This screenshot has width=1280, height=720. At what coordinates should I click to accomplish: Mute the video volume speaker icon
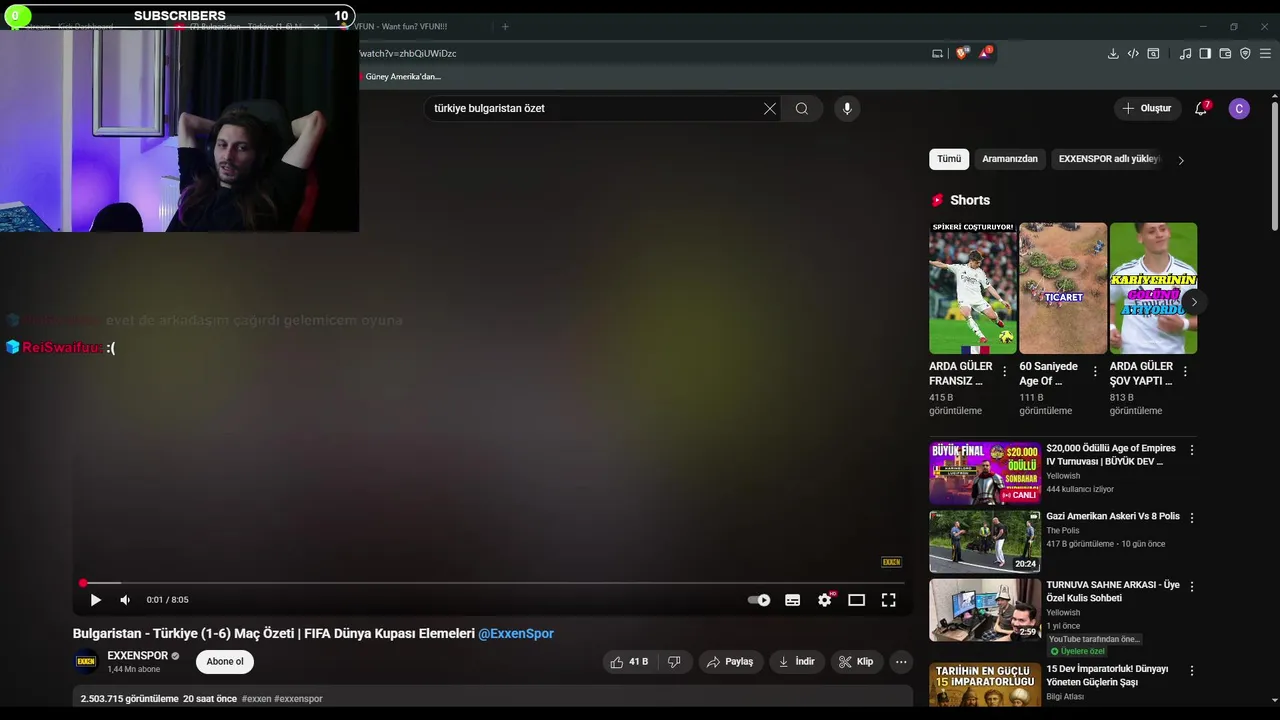(125, 600)
